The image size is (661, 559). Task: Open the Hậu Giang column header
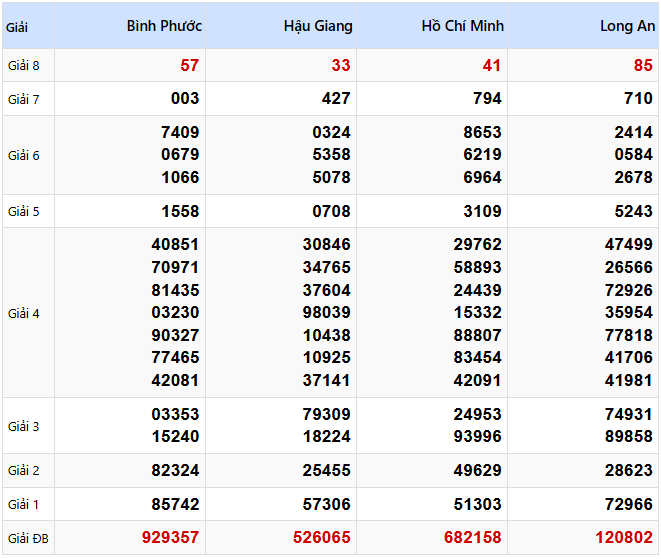coord(317,26)
